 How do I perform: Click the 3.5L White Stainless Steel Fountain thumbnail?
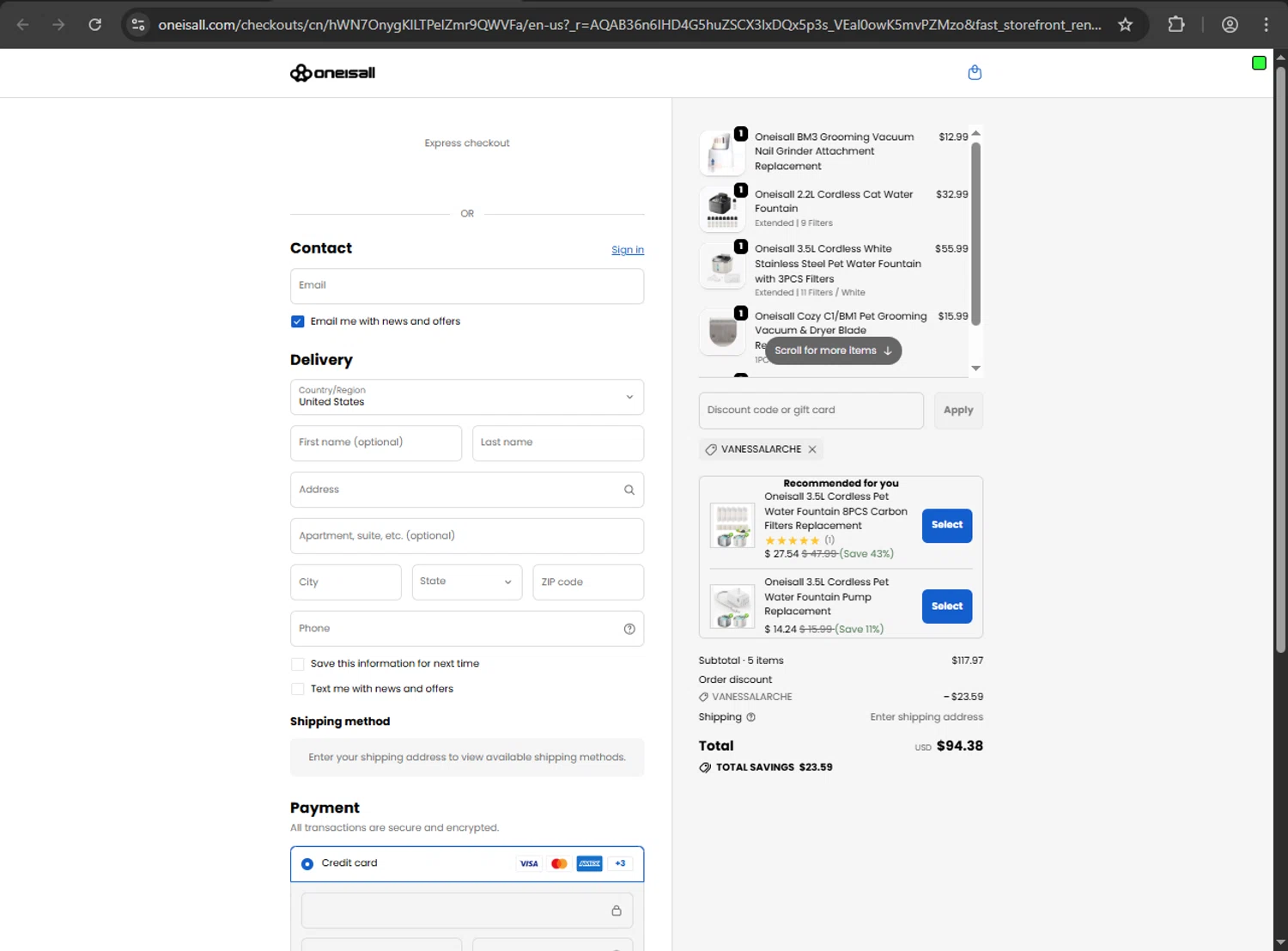(722, 265)
